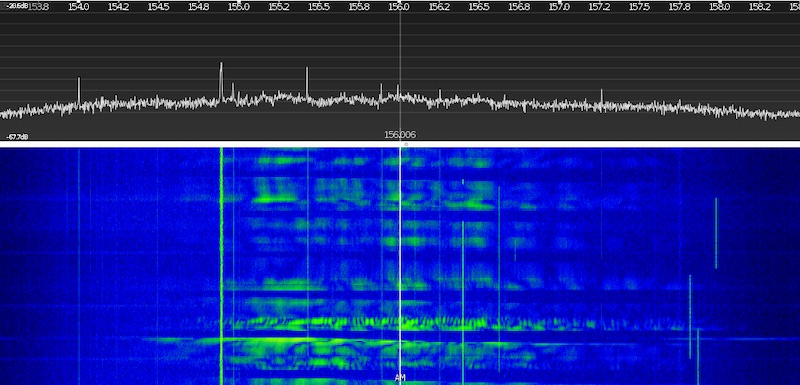Click the top-left dB reference level label
This screenshot has height=385, width=800.
(x=17, y=6)
